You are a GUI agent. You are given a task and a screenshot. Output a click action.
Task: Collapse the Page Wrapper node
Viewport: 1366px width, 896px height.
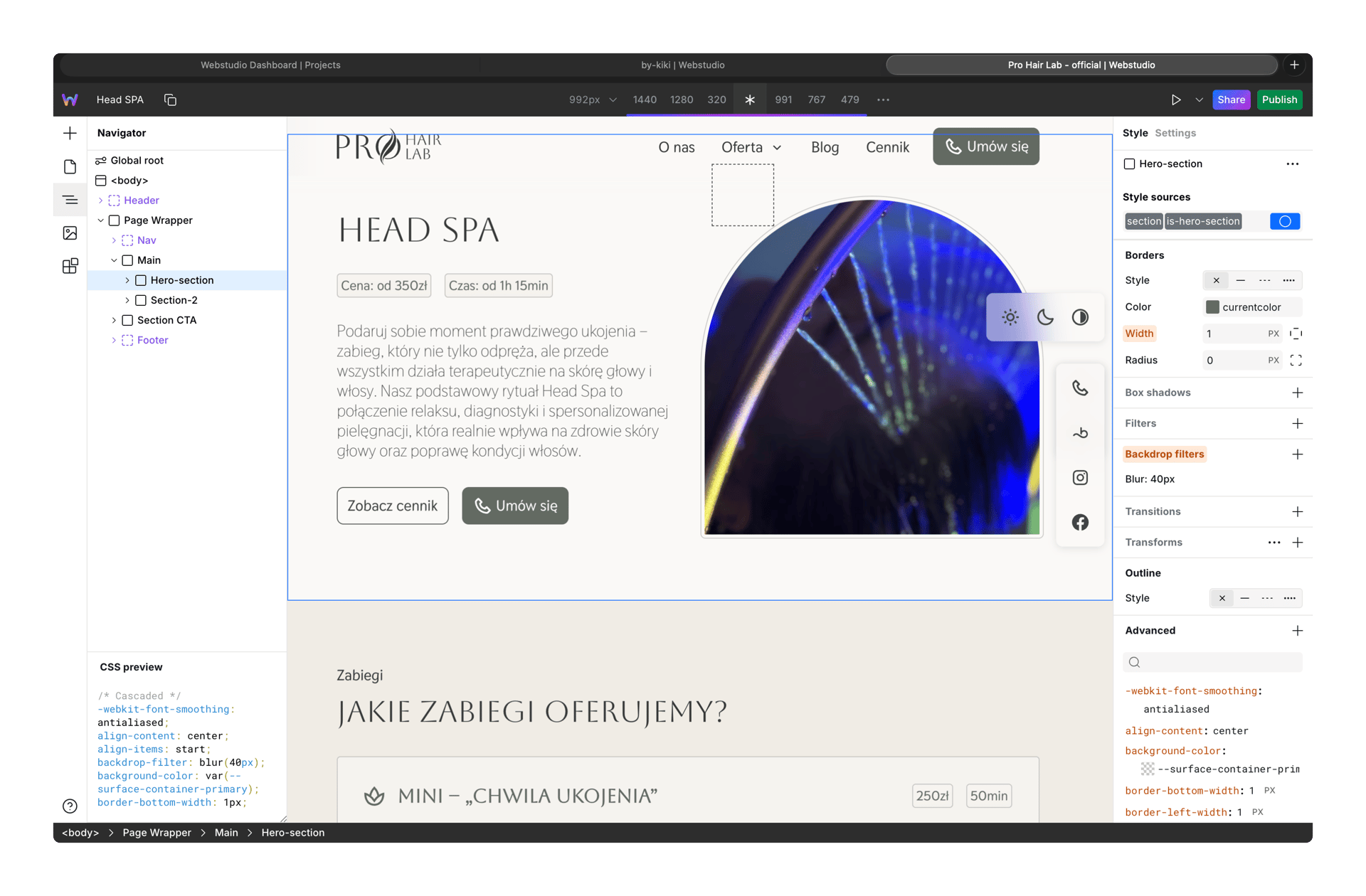pyautogui.click(x=100, y=220)
